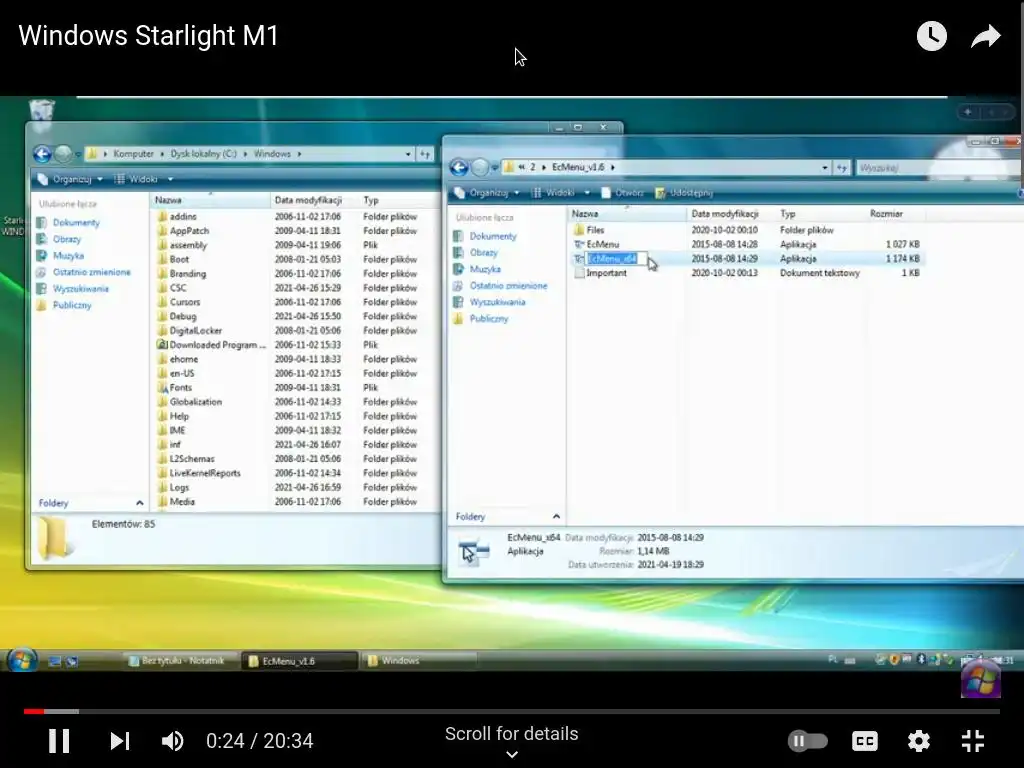Image resolution: width=1024 pixels, height=768 pixels.
Task: Select the Fonts folder
Action: click(180, 388)
